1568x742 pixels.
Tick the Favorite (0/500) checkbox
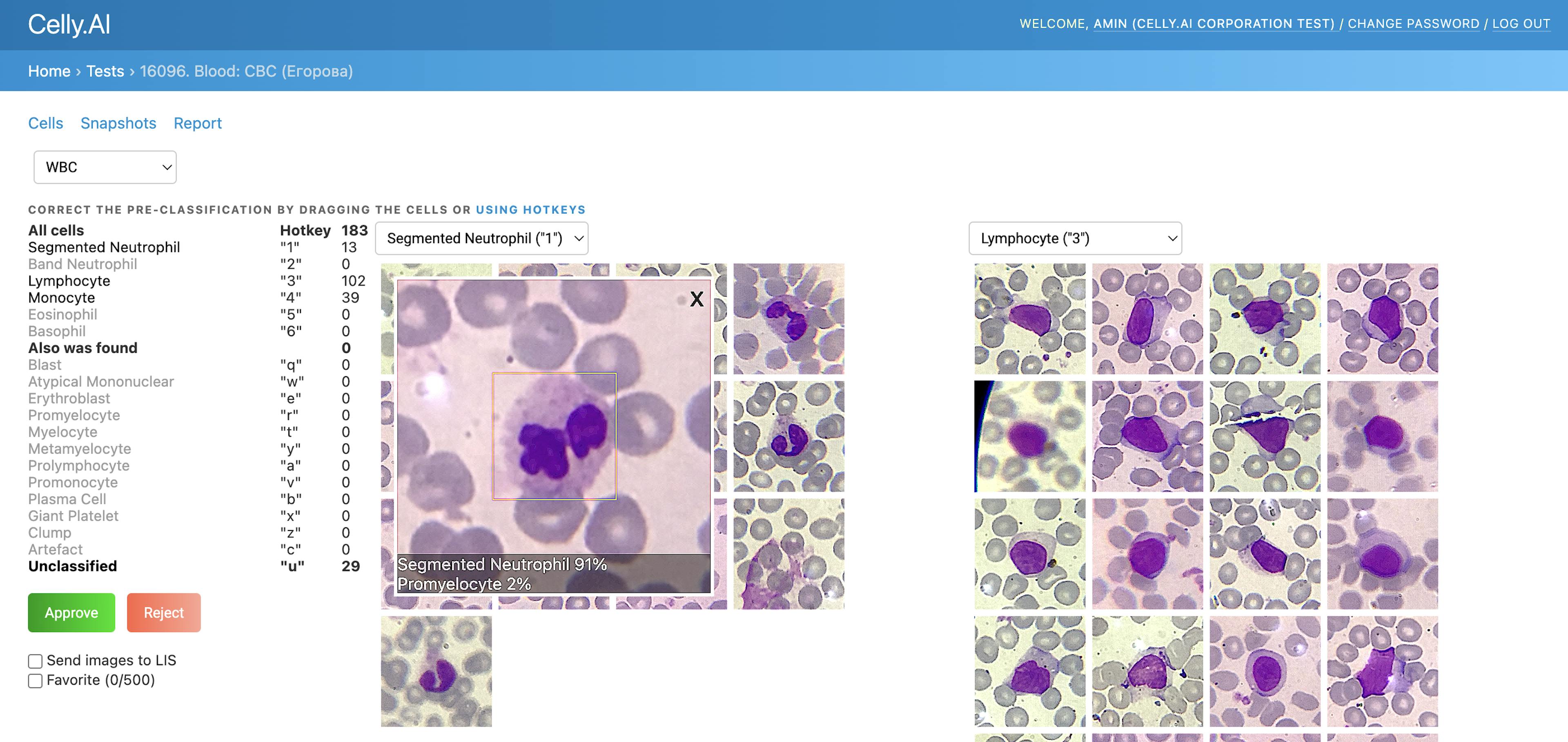35,680
